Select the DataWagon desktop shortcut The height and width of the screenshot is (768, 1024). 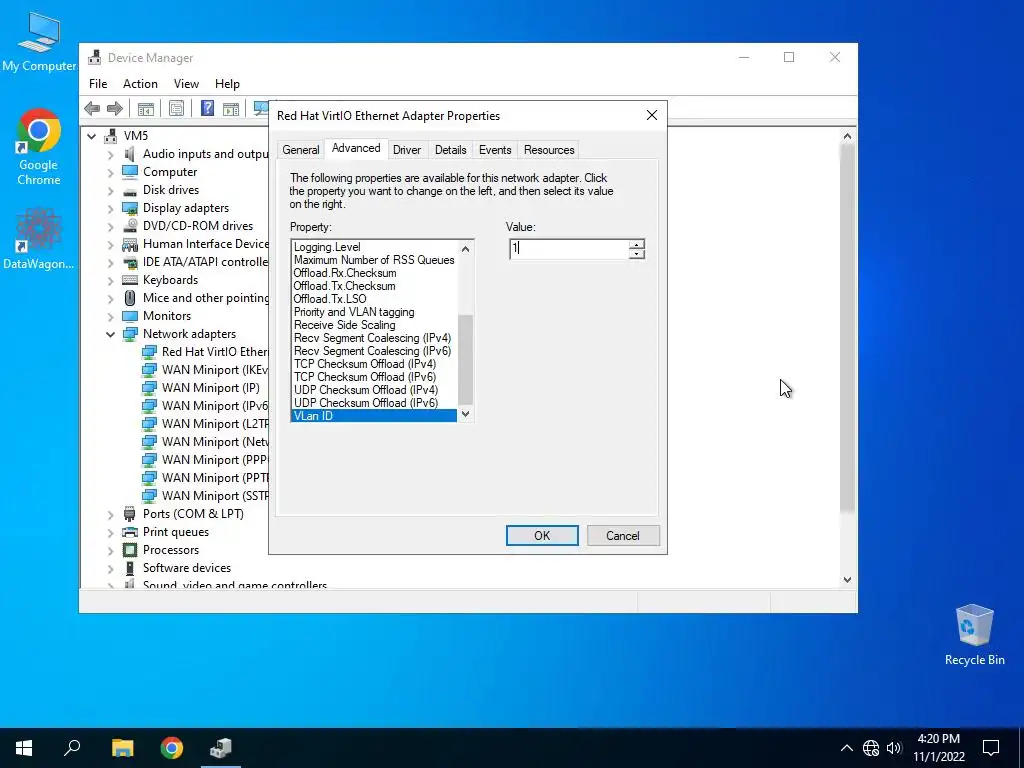click(39, 239)
